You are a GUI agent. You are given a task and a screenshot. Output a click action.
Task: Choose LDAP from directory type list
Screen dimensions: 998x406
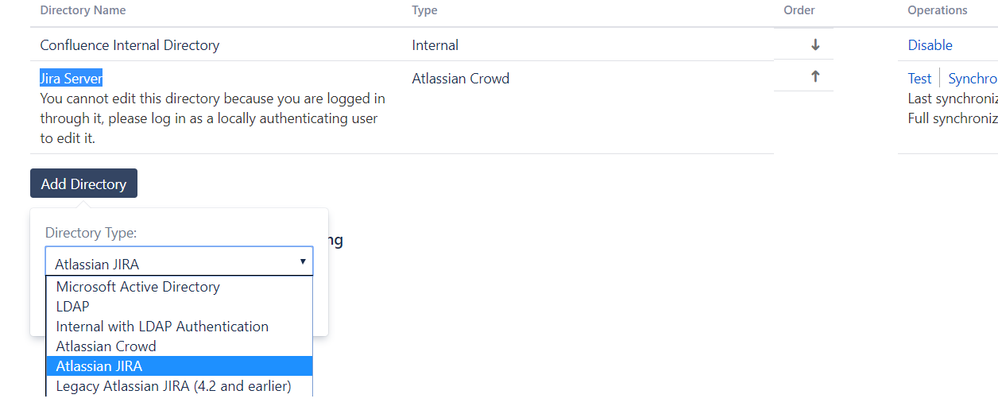179,306
